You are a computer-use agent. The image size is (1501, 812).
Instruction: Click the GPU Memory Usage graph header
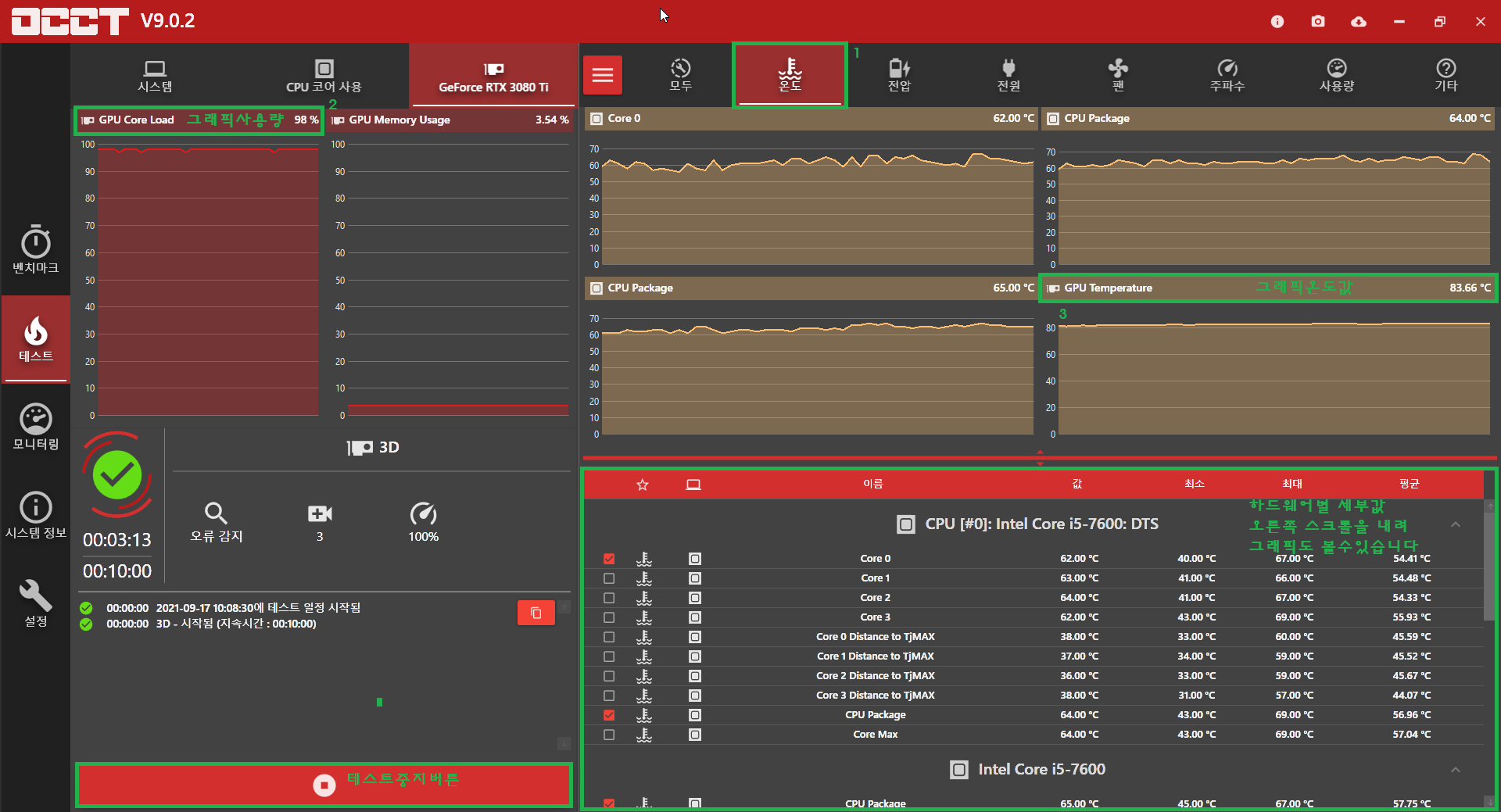click(x=450, y=120)
